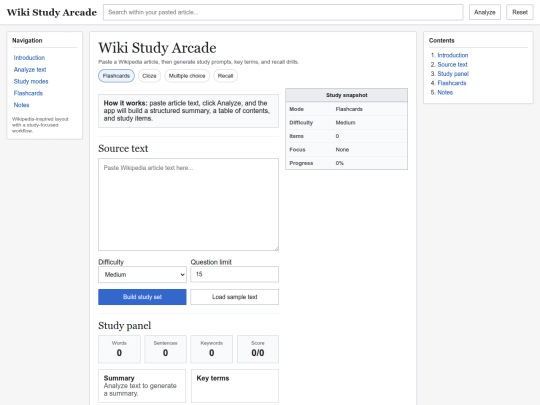Click the 'Source text' section heading
This screenshot has width=540, height=405.
point(123,148)
